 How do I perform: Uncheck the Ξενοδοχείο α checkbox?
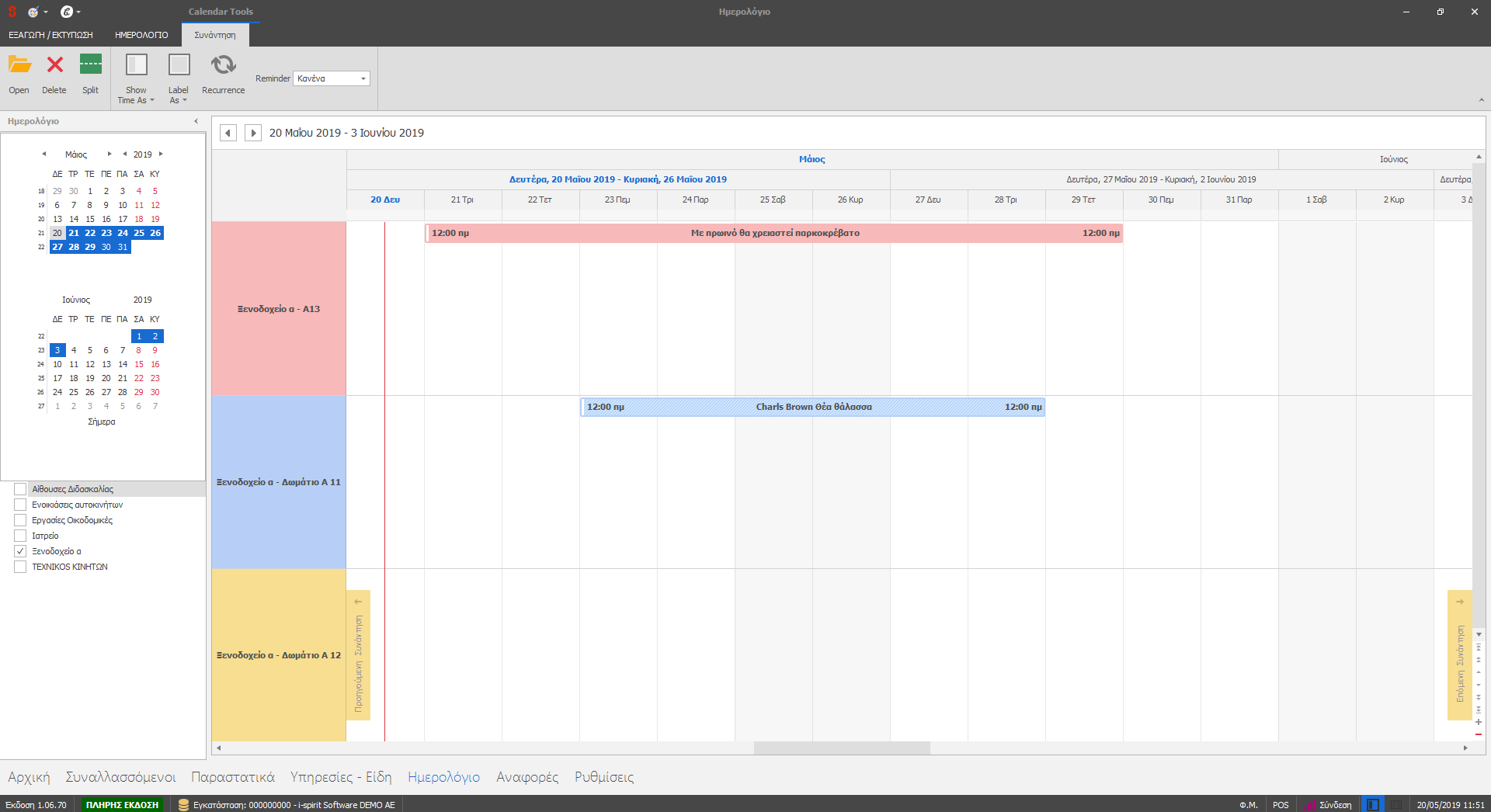coord(20,551)
